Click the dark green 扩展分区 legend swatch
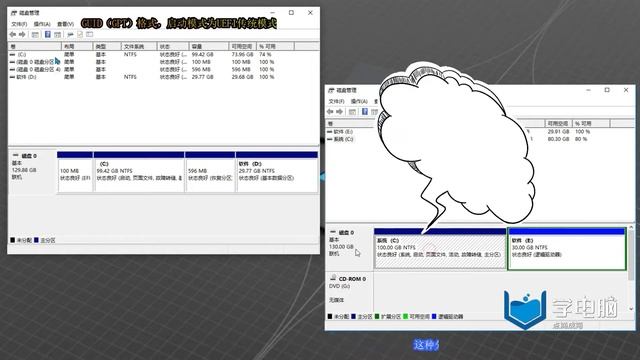 377,316
